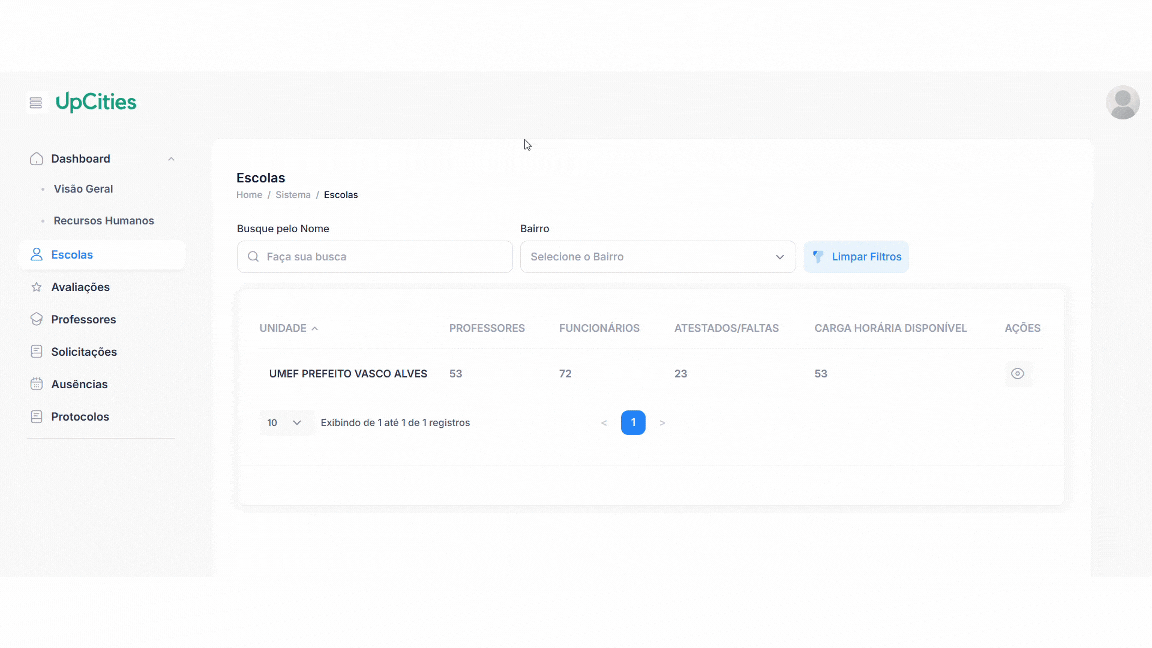Click the FUNCIONÁRIOS column header
Image resolution: width=1152 pixels, height=648 pixels.
tap(600, 328)
